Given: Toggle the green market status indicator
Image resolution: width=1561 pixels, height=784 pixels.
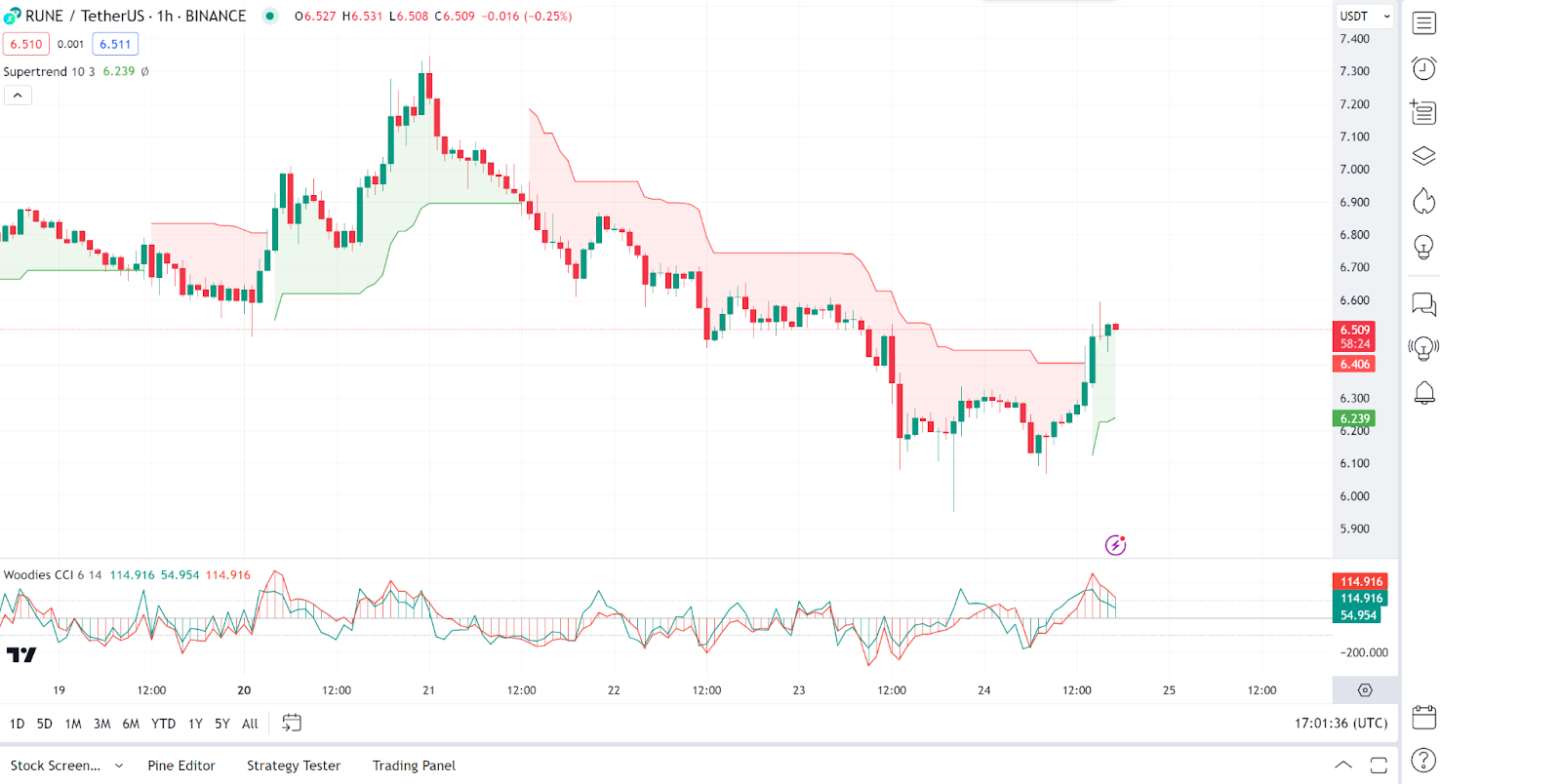Looking at the screenshot, I should 270,16.
